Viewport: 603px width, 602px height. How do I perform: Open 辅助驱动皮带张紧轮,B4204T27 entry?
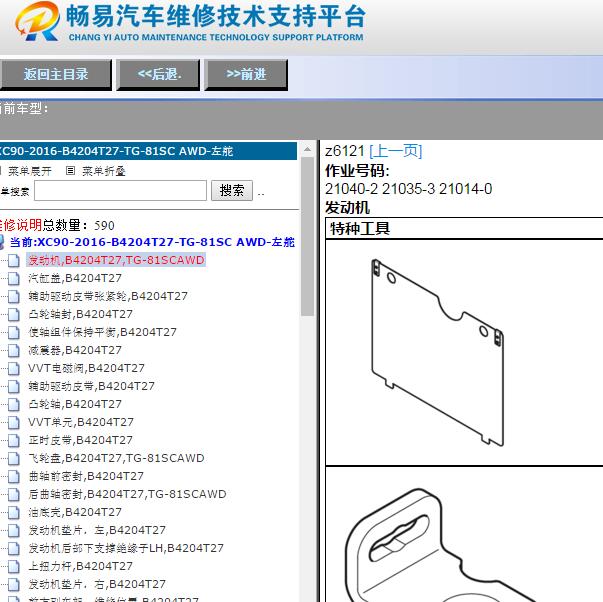pos(108,296)
